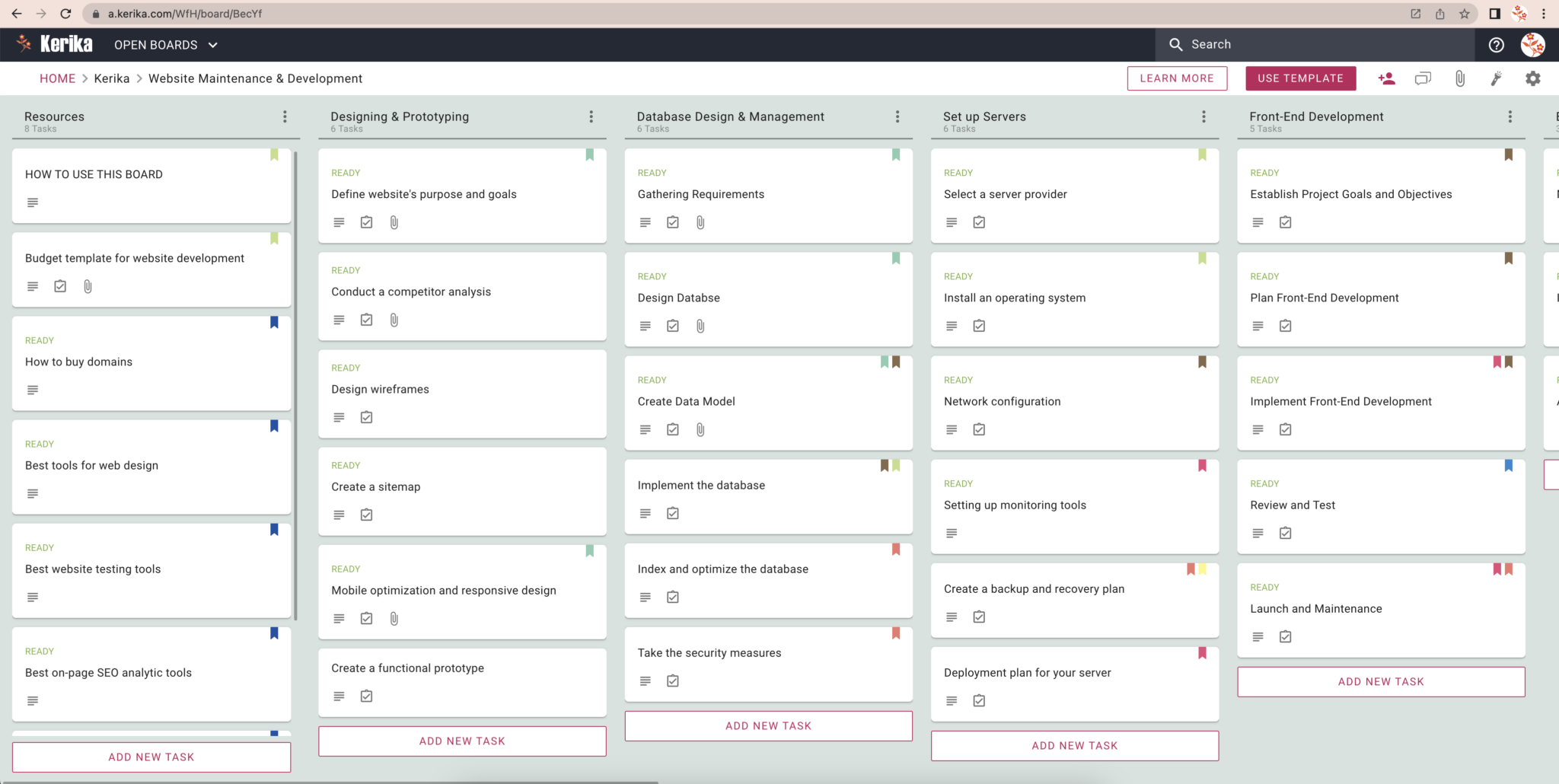Click checklist icon on Design wireframes card
1559x784 pixels.
[x=366, y=417]
